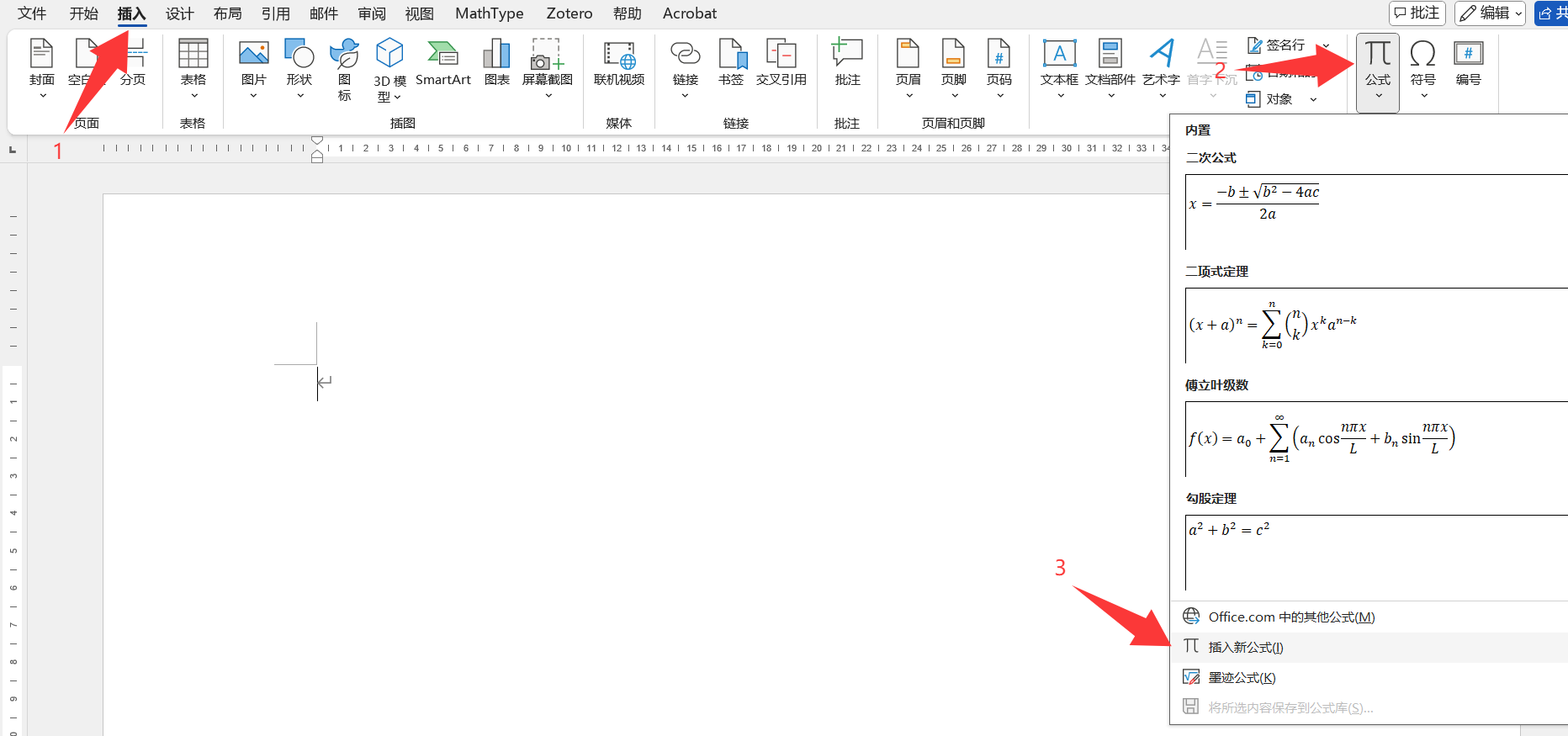Select the quadratic formula (二次公式) preset

pyautogui.click(x=1376, y=211)
